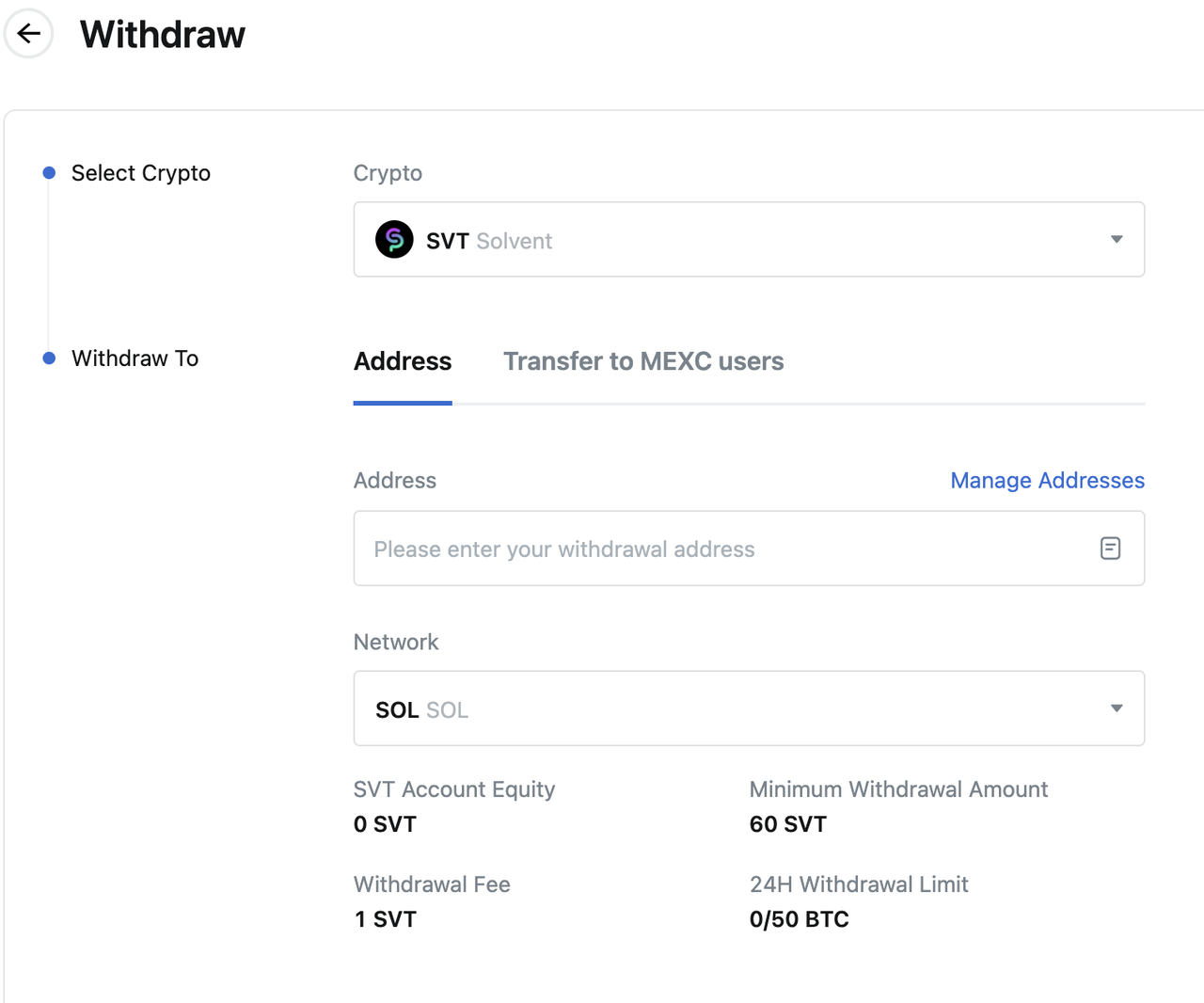Click the 0 SVT account equity value
The width and height of the screenshot is (1204, 1003).
click(x=385, y=824)
